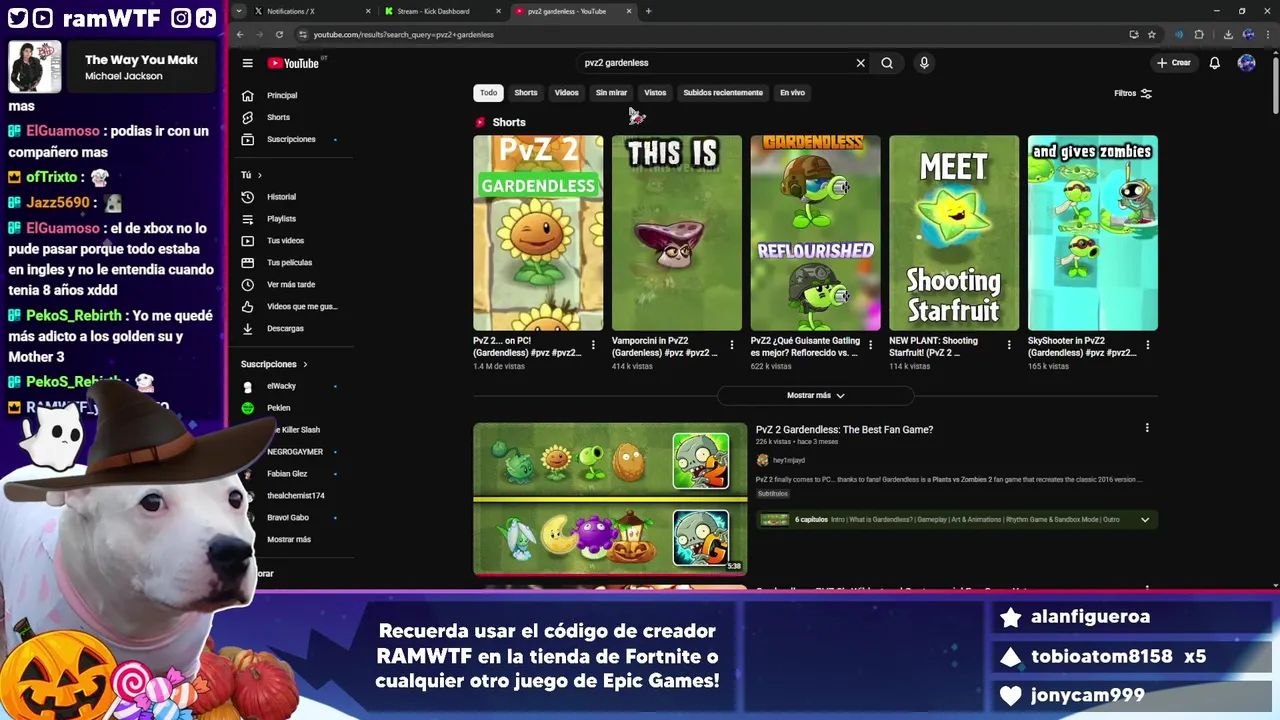The width and height of the screenshot is (1280, 720).
Task: Select the En vivo filter chip
Action: (792, 93)
